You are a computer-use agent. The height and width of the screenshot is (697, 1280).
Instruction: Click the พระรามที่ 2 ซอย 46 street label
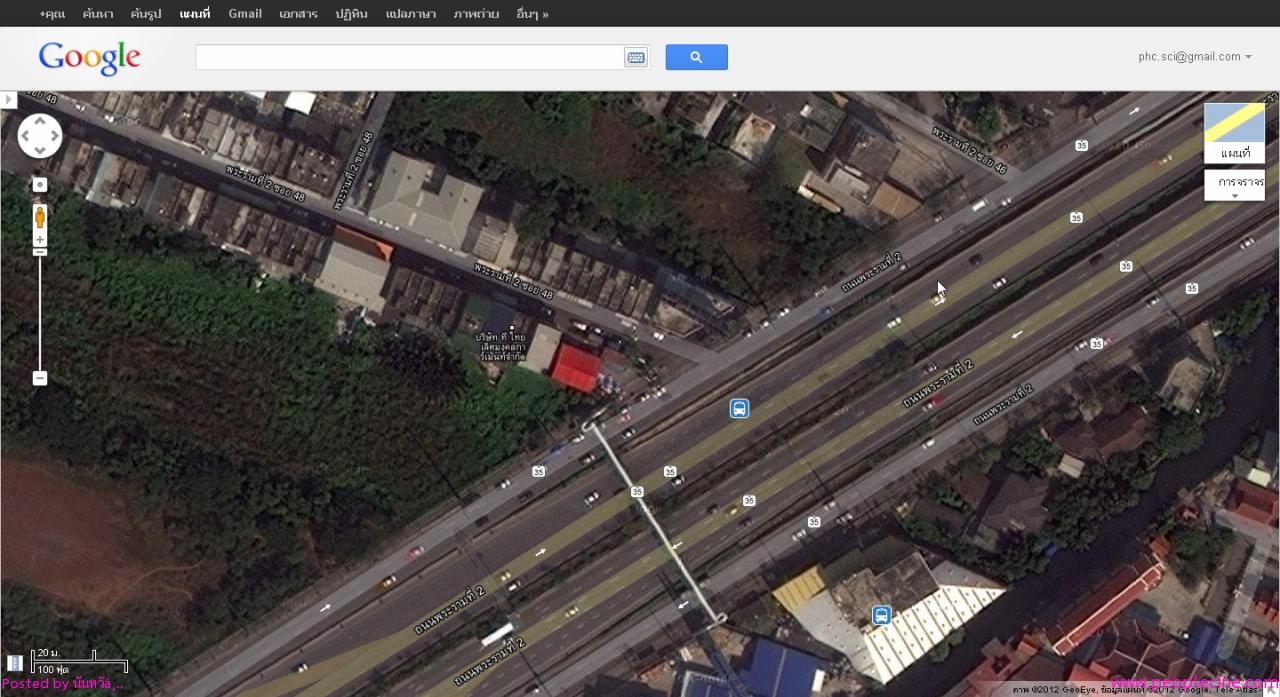coord(969,150)
